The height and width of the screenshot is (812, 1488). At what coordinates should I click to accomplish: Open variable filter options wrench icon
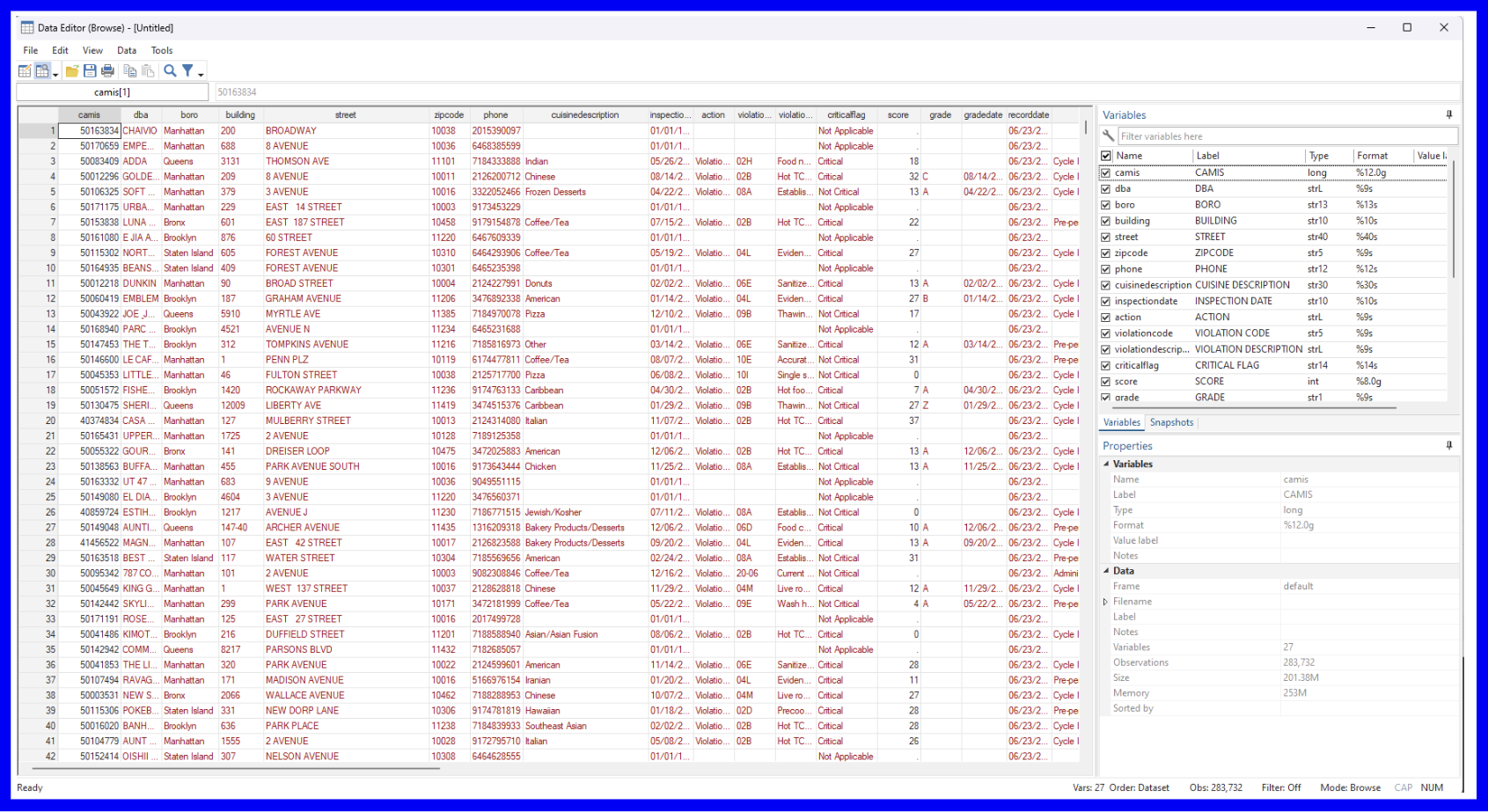click(x=1109, y=136)
